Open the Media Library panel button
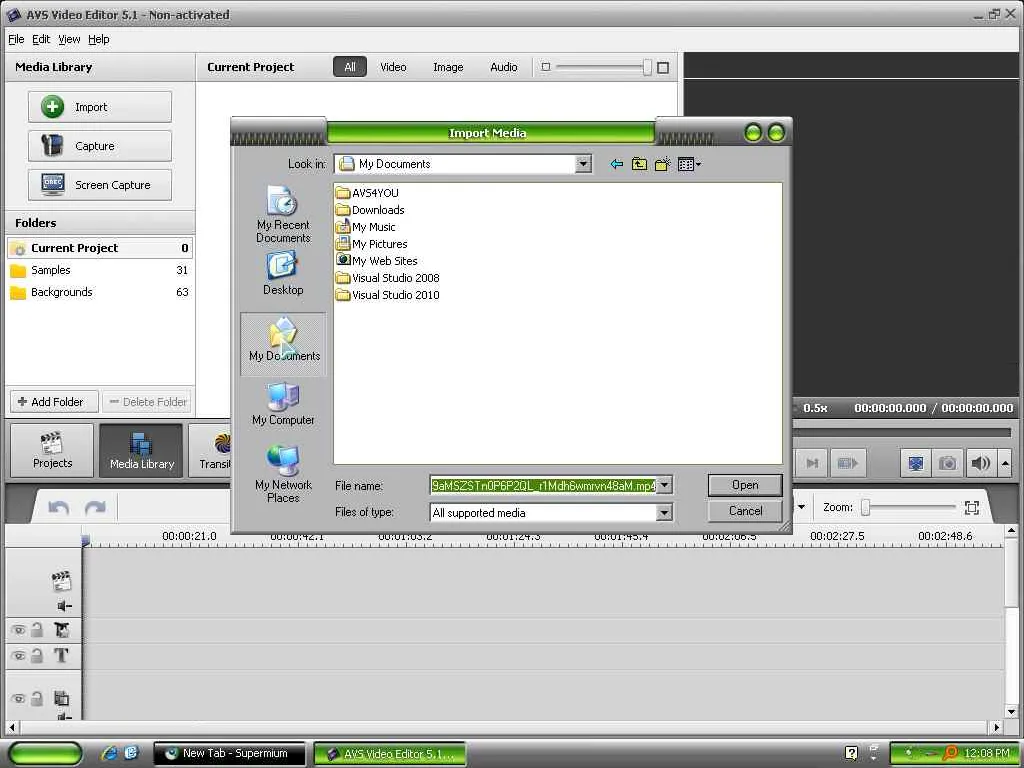Image resolution: width=1024 pixels, height=768 pixels. (x=142, y=450)
